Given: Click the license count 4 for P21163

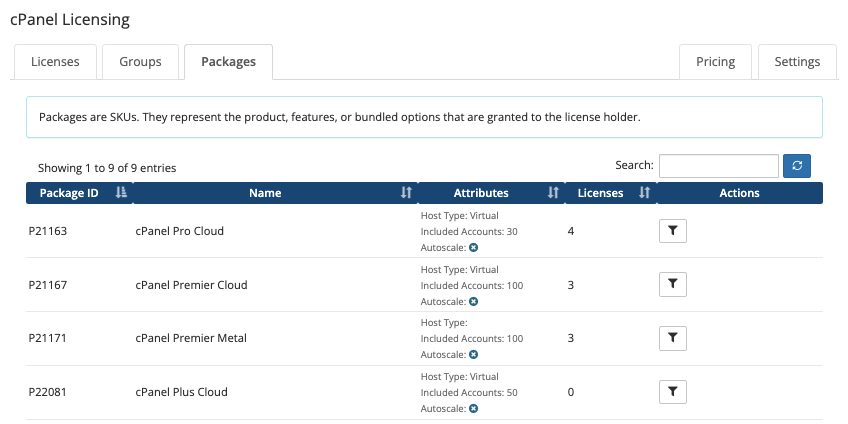Looking at the screenshot, I should [x=571, y=231].
